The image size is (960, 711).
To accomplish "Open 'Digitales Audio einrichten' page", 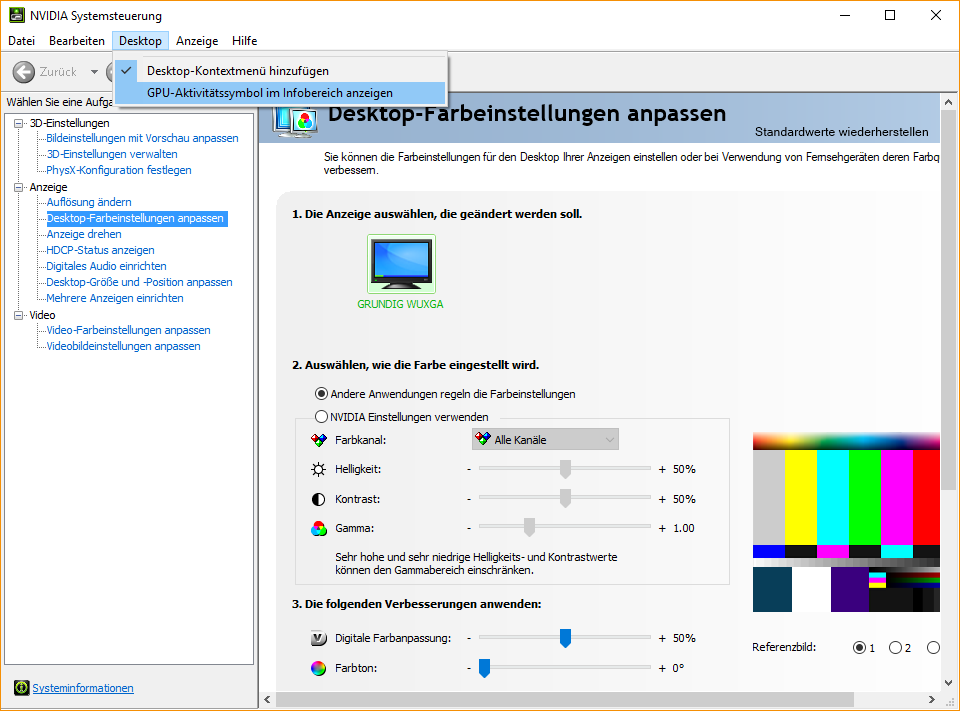I will [107, 266].
